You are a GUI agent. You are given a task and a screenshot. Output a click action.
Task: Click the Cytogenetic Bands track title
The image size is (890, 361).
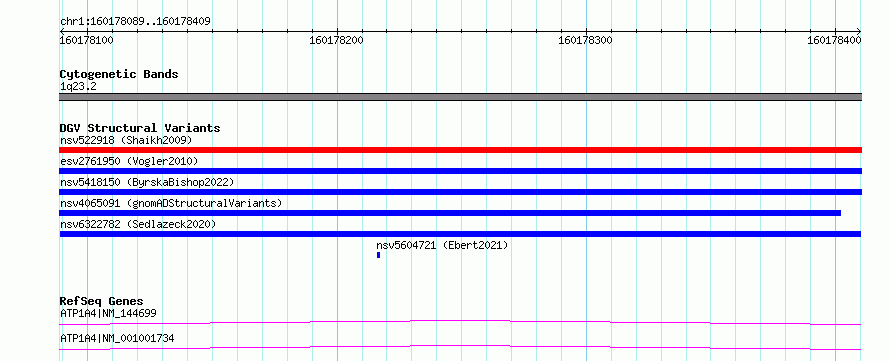click(x=119, y=74)
